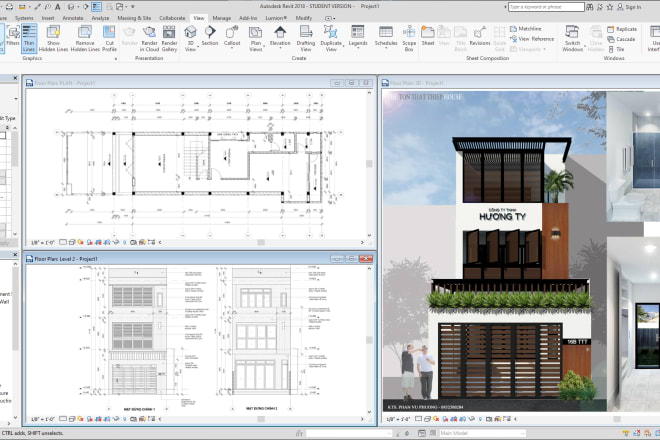Click Replicate window button
The height and width of the screenshot is (440, 660).
622,29
